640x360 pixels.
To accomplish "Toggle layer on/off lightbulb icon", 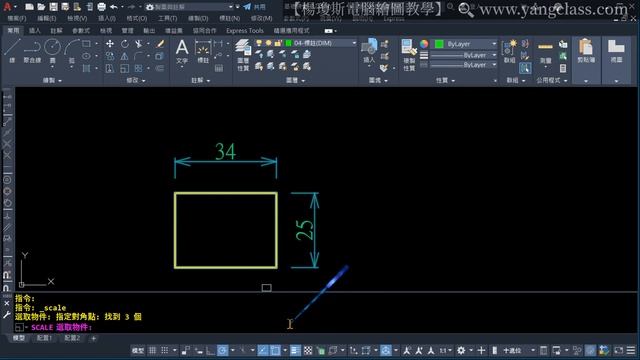I will pyautogui.click(x=259, y=43).
